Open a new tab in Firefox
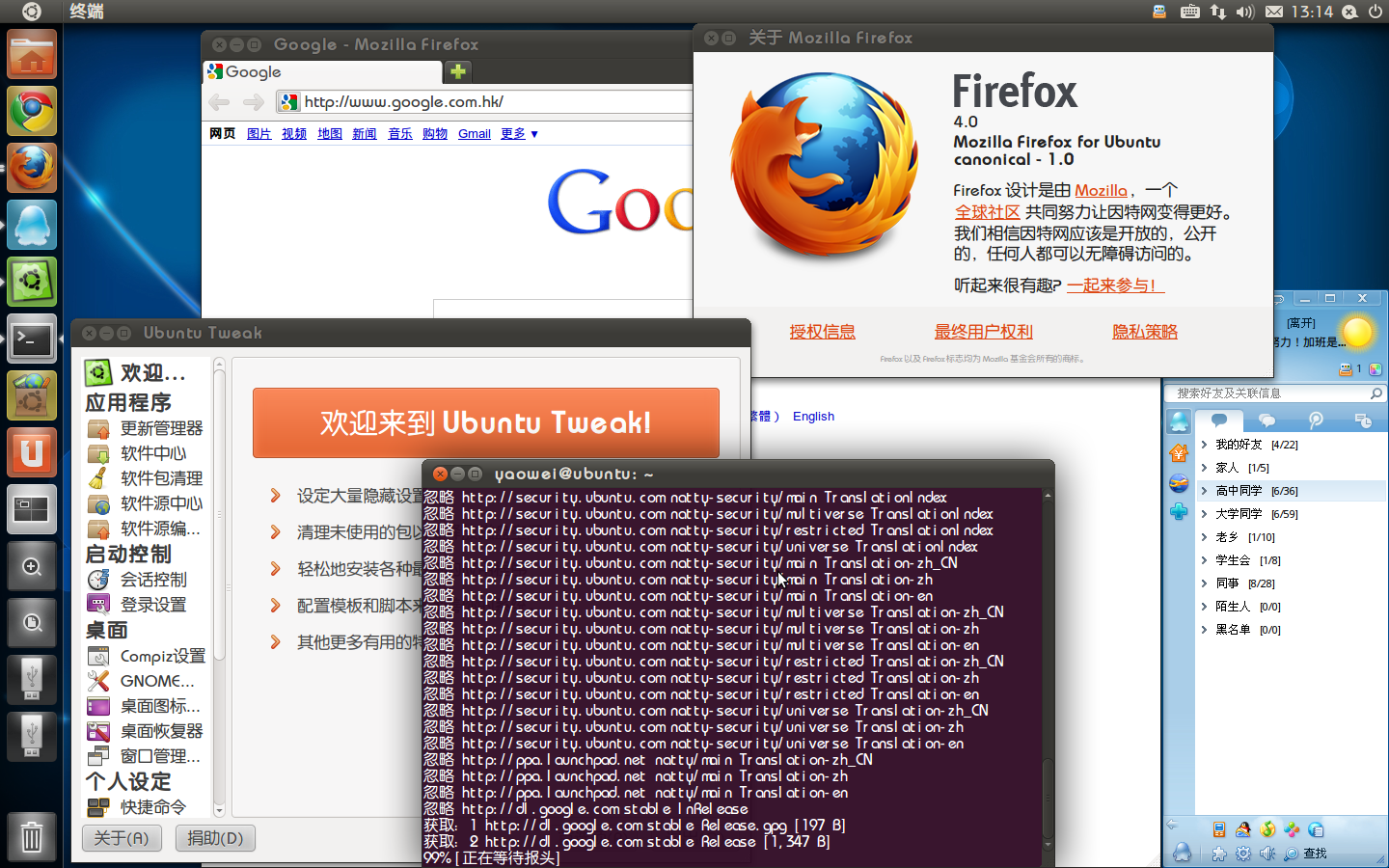Viewport: 1389px width, 868px height. pos(457,71)
